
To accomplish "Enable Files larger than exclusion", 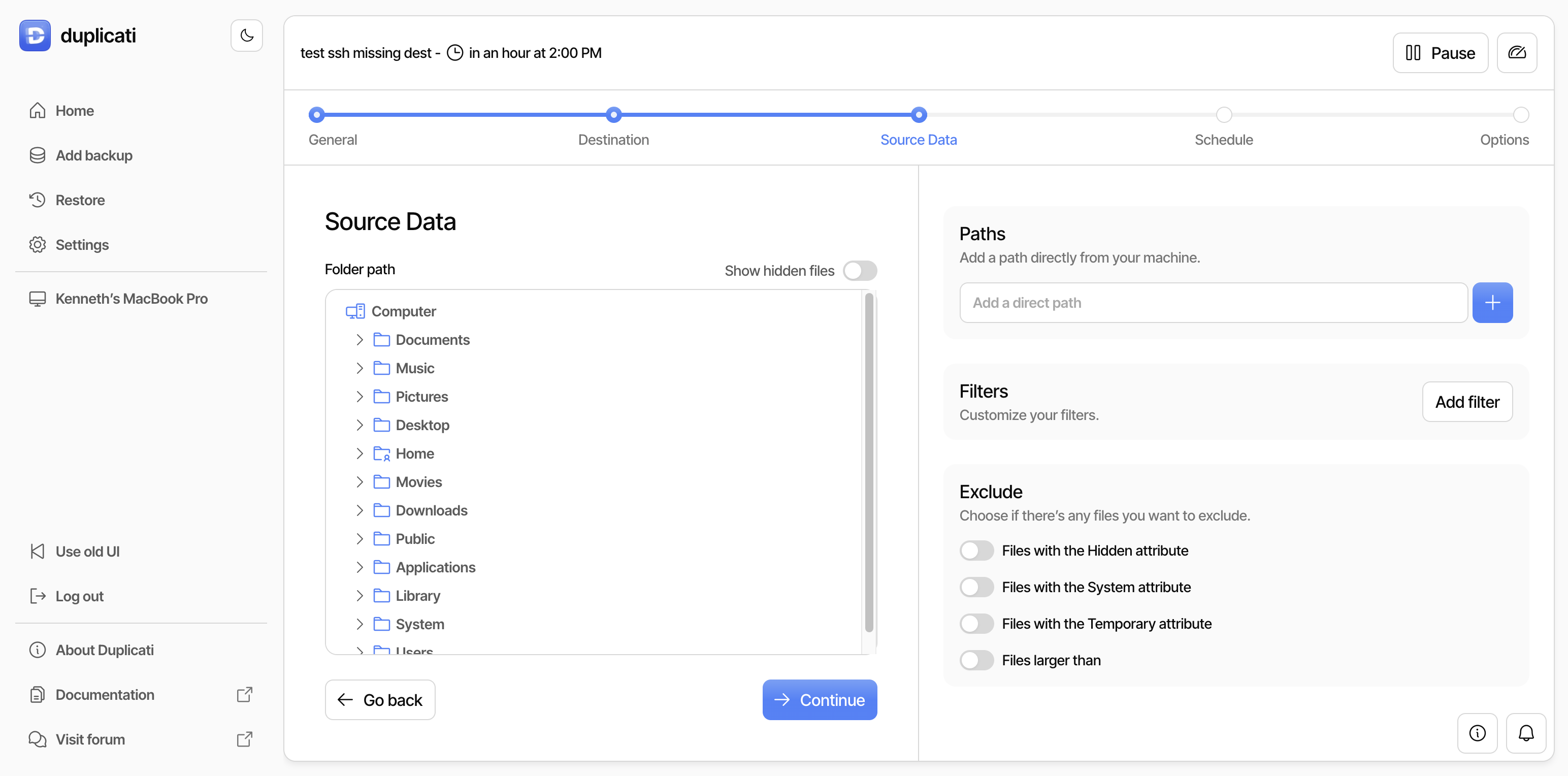I will pos(976,660).
